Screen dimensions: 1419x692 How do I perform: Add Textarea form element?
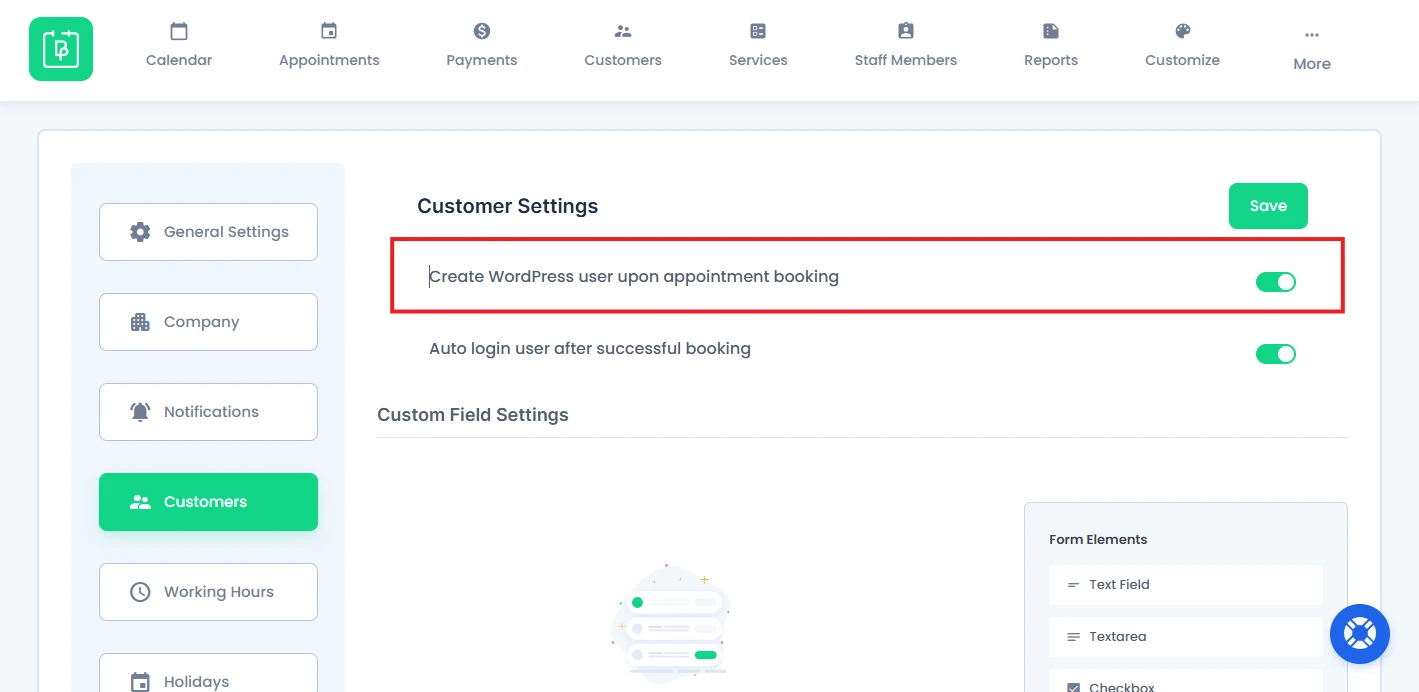pyautogui.click(x=1186, y=637)
